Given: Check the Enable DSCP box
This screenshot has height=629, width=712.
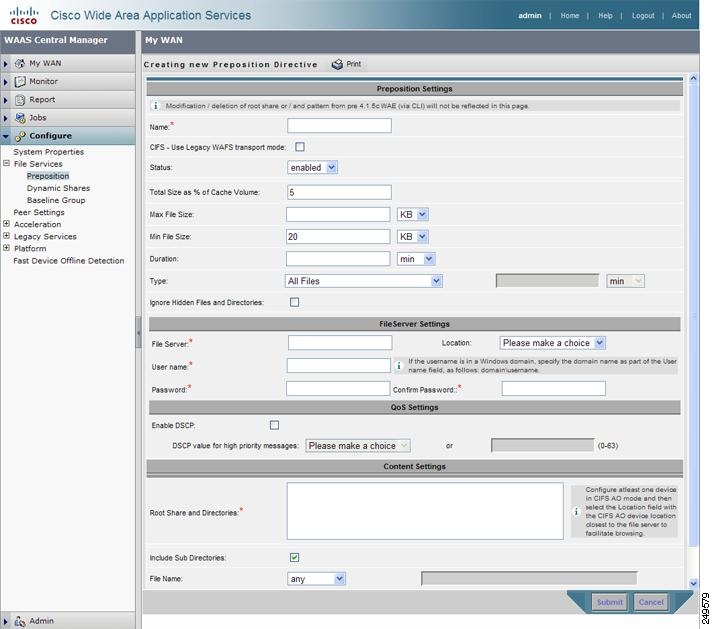Looking at the screenshot, I should click(x=274, y=425).
